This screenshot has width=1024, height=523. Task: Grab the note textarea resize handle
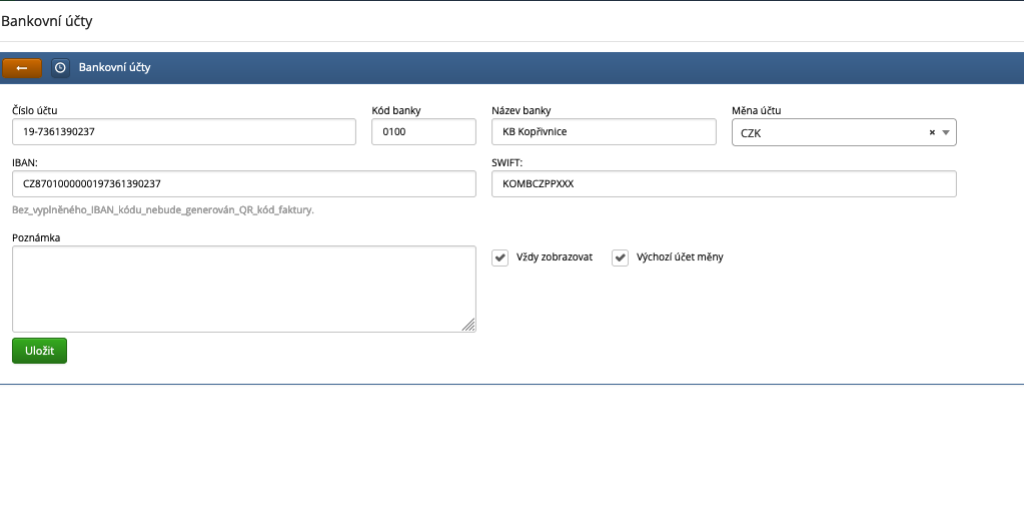469,325
